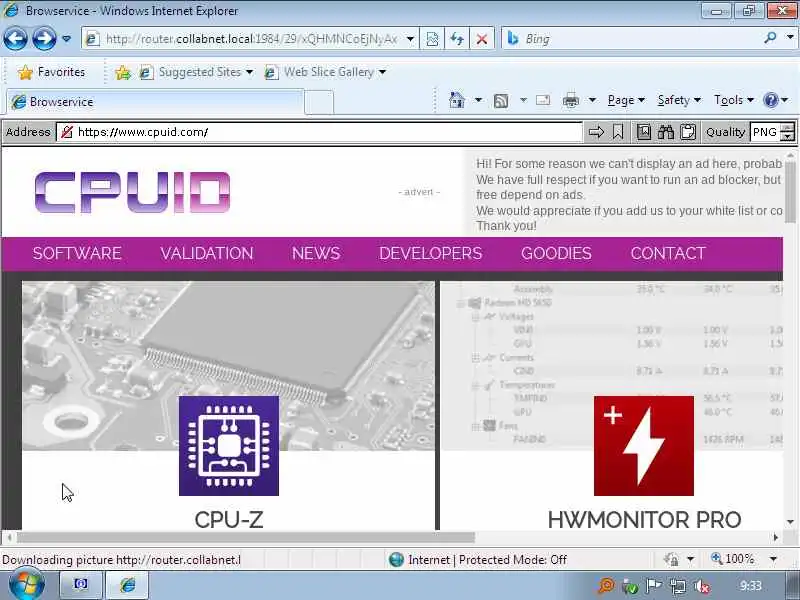Screen dimensions: 800x600
Task: Select the Browservice tab
Action: point(156,102)
